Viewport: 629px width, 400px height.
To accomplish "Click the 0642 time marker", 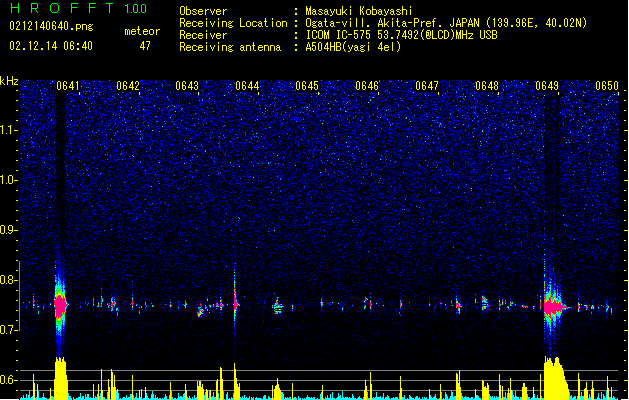I will [x=128, y=86].
